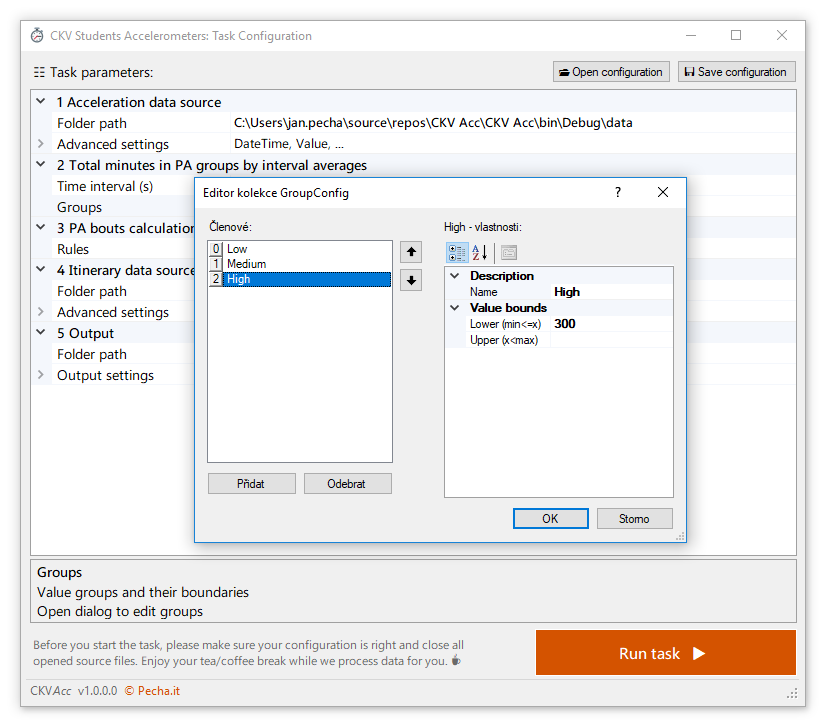Close the GroupConfig collection editor dialog

coord(663,192)
